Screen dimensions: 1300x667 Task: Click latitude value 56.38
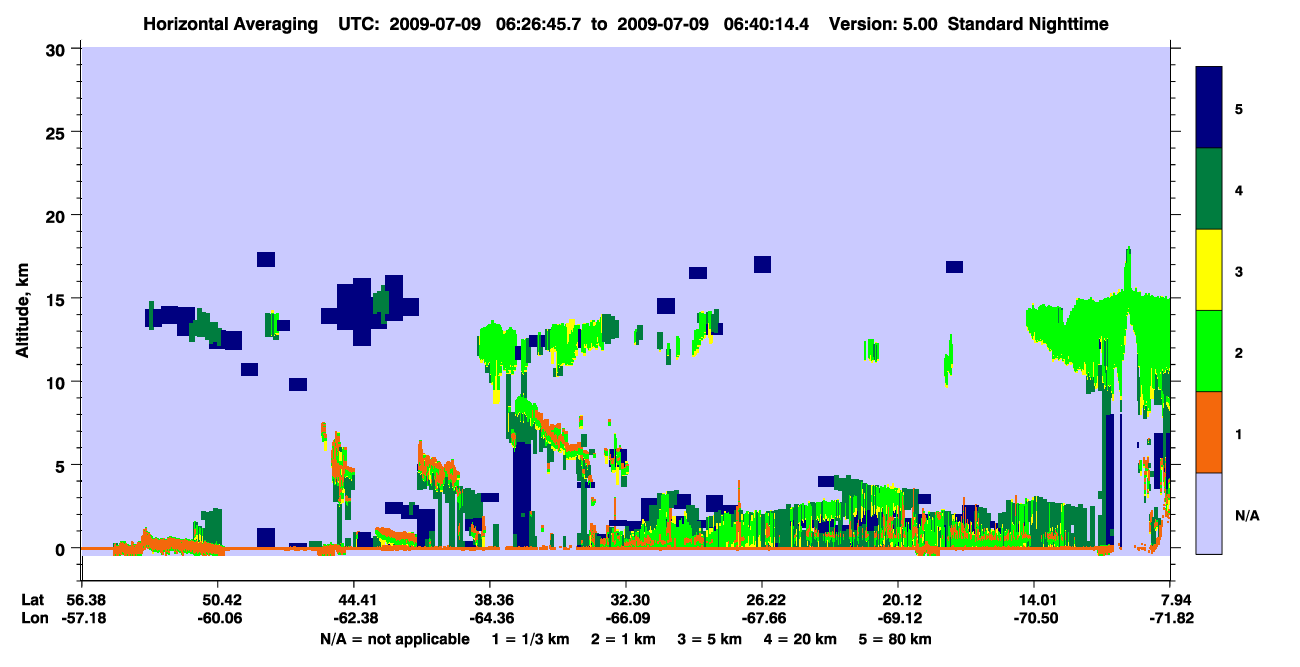[81, 600]
